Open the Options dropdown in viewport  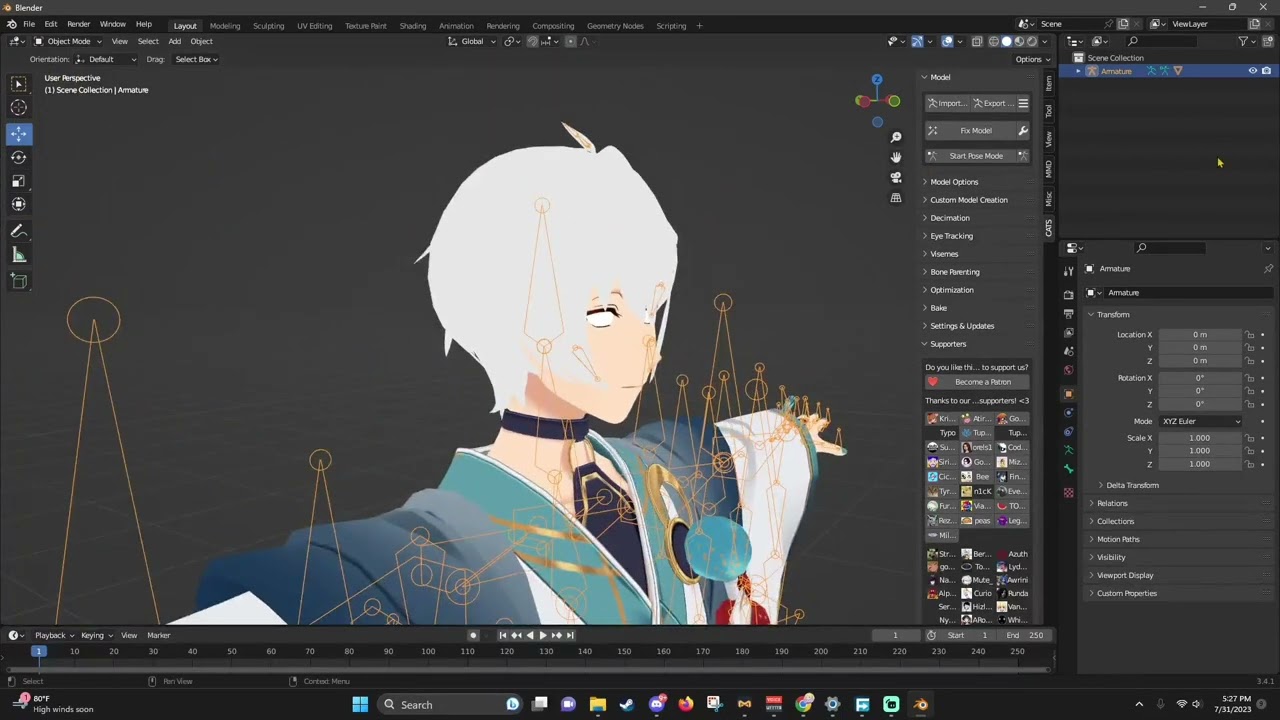point(1032,59)
